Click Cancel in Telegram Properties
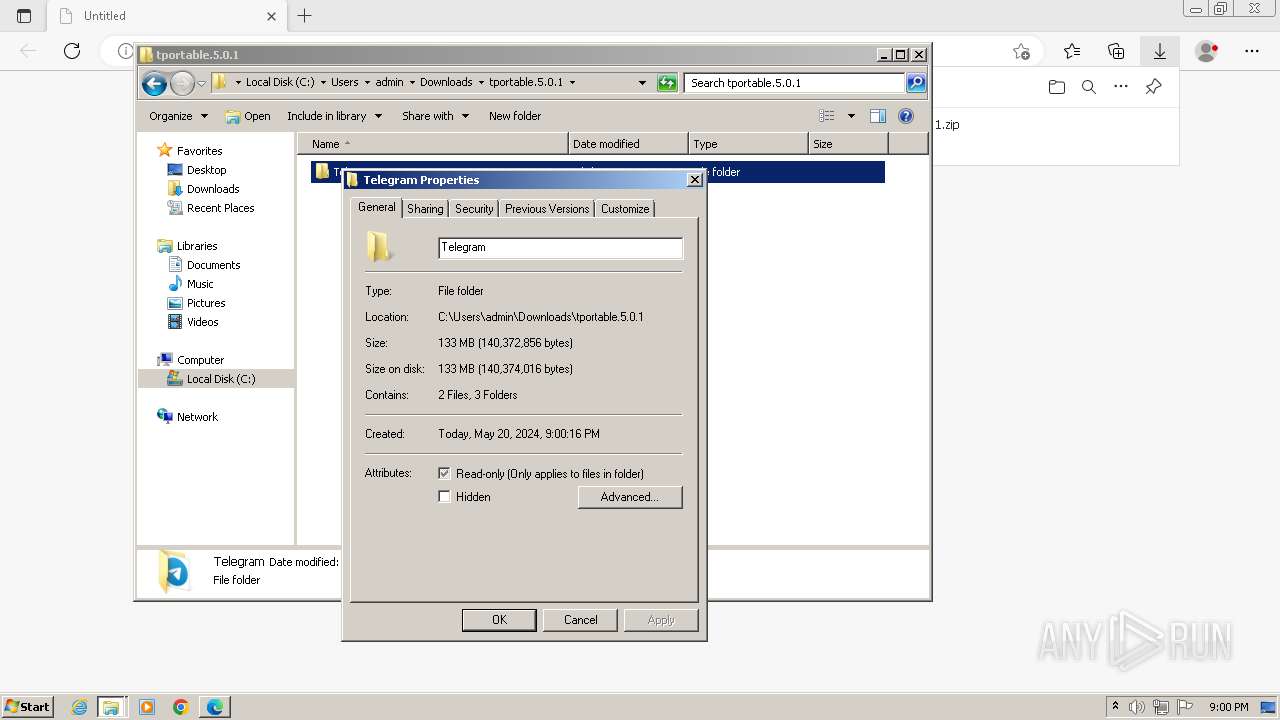The height and width of the screenshot is (720, 1280). click(x=580, y=620)
